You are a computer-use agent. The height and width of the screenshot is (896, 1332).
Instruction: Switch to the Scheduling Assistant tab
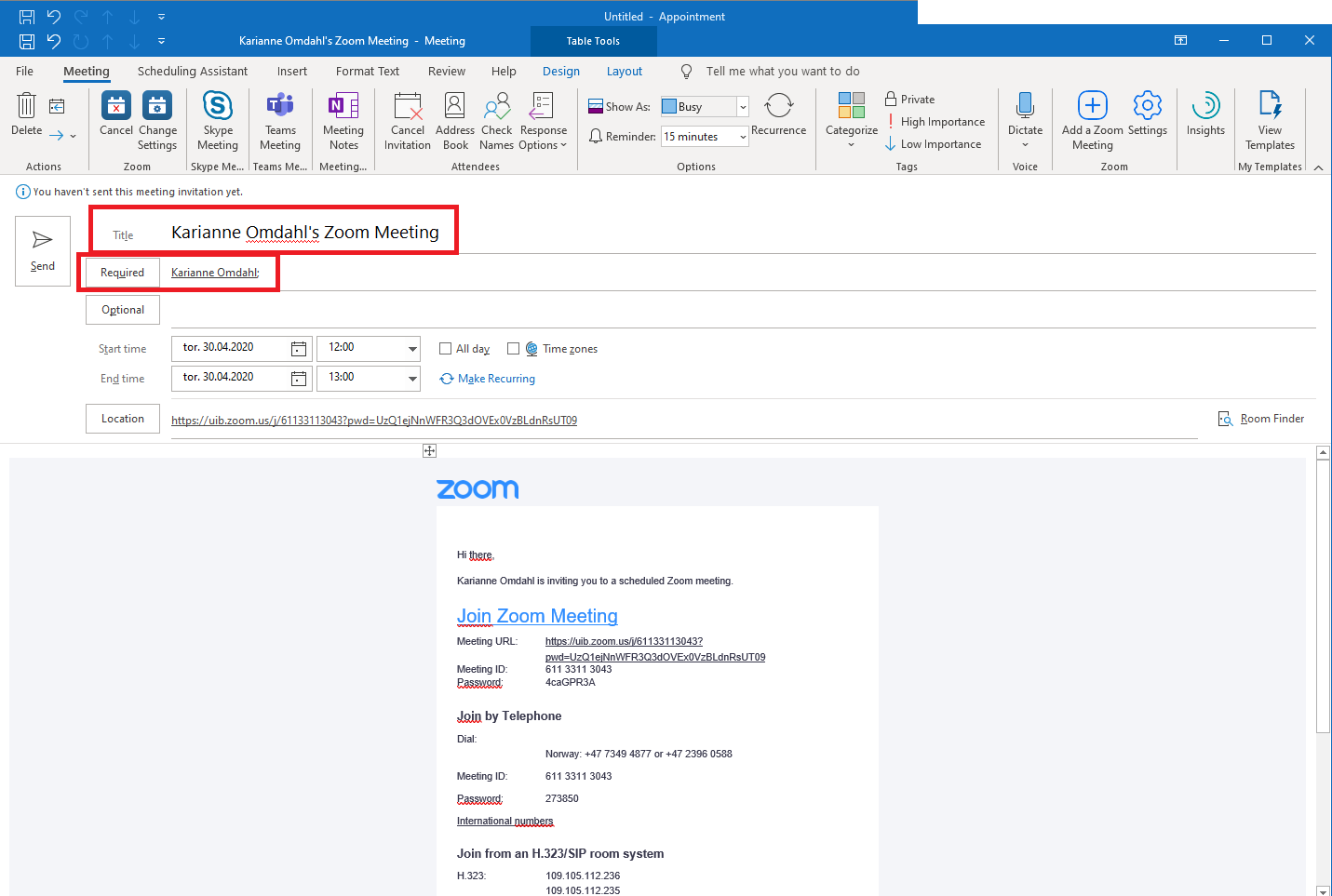[x=193, y=72]
